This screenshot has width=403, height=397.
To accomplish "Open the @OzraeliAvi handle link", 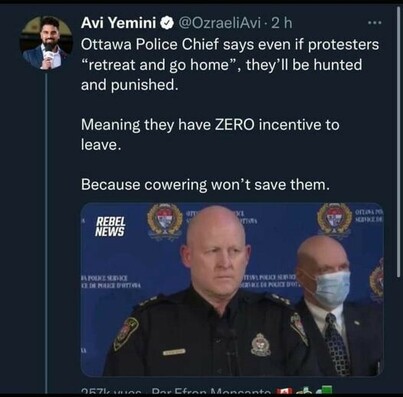I will pyautogui.click(x=220, y=23).
